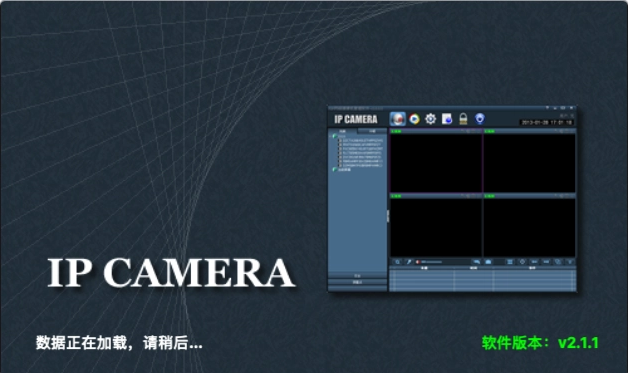Image resolution: width=628 pixels, height=373 pixels.
Task: Open the colorful playback icon in toolbar
Action: pyautogui.click(x=414, y=119)
